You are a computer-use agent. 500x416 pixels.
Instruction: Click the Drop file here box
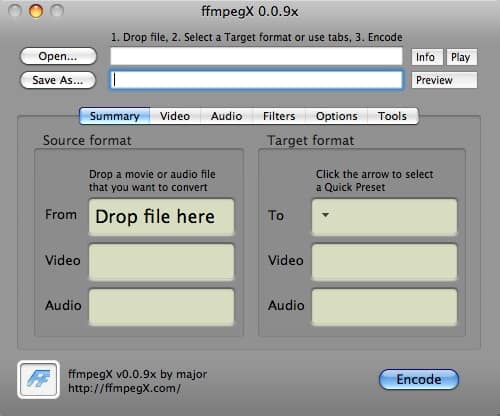tap(161, 217)
